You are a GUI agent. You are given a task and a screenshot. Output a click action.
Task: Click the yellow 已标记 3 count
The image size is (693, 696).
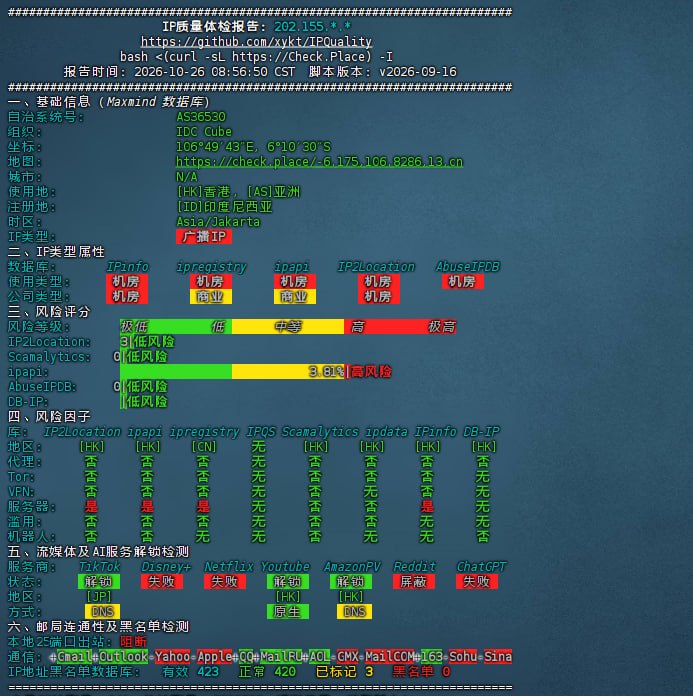pyautogui.click(x=345, y=672)
